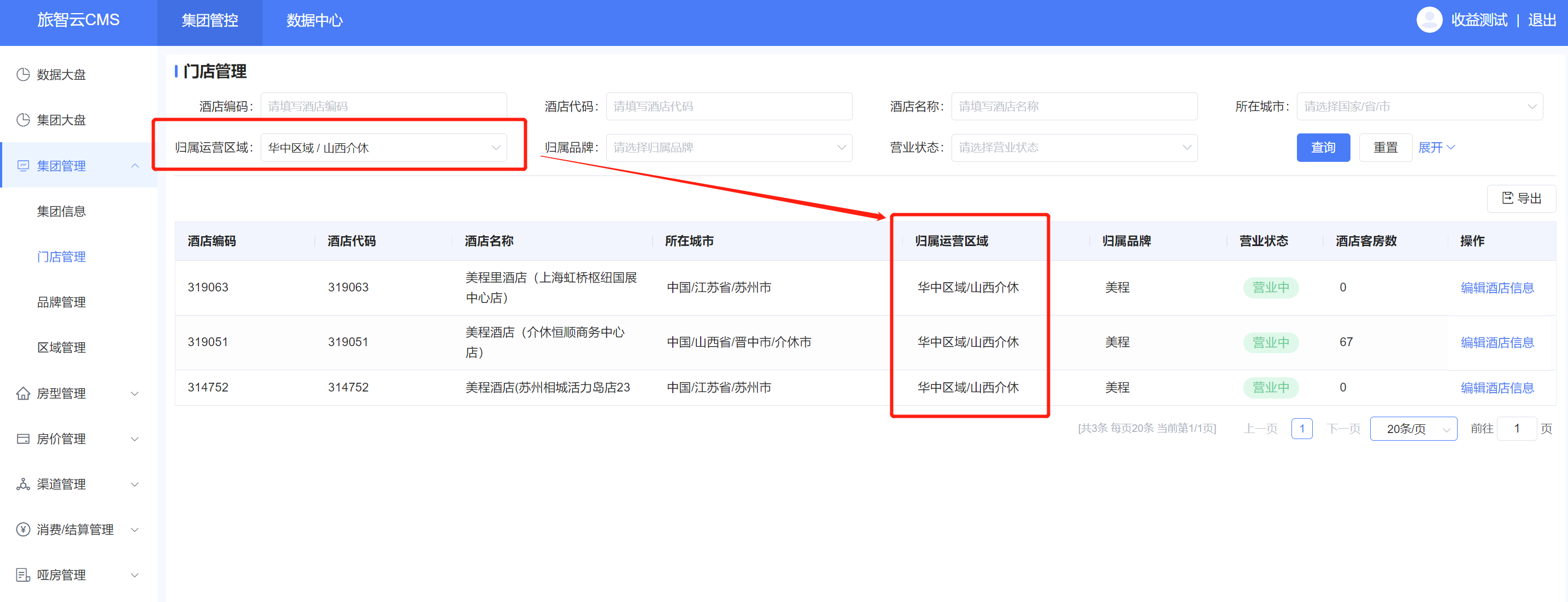Viewport: 1568px width, 602px height.
Task: Click the 房型管理 house icon
Action: tap(23, 393)
